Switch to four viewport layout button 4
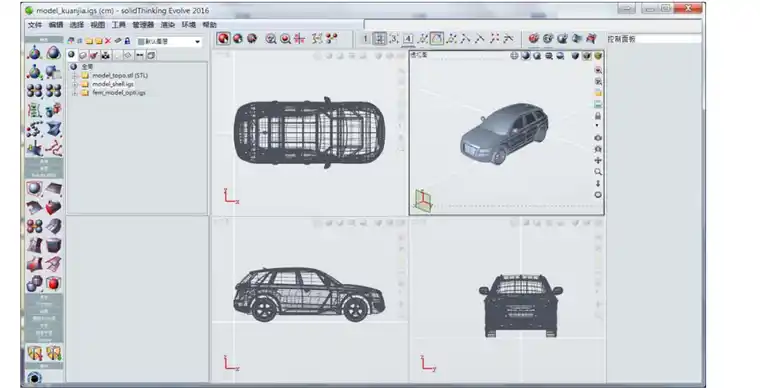The image size is (760, 388). (409, 39)
